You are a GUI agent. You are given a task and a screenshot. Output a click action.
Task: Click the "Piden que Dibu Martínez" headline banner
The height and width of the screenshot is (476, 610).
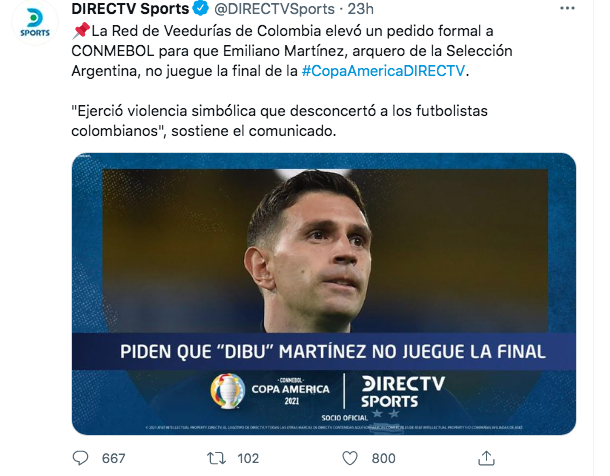click(324, 352)
